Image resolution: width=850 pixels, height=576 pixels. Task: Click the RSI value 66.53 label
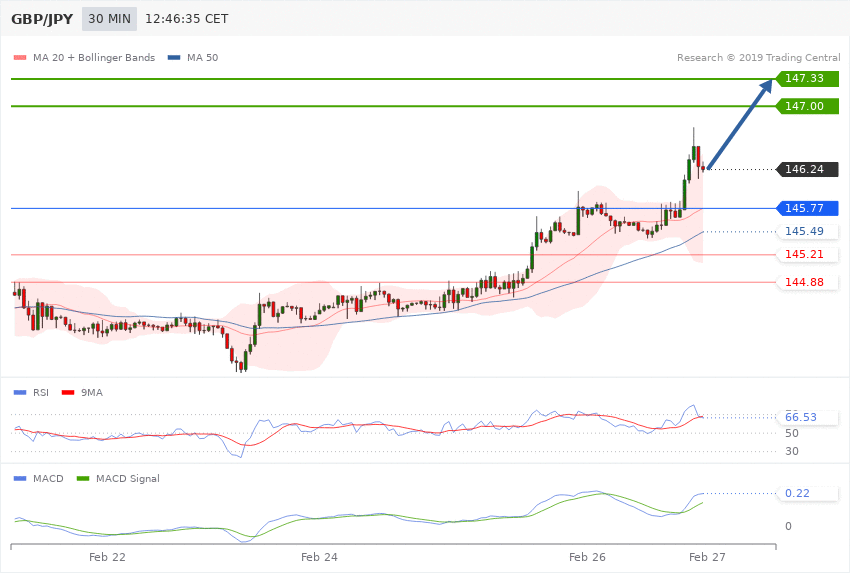tap(808, 417)
